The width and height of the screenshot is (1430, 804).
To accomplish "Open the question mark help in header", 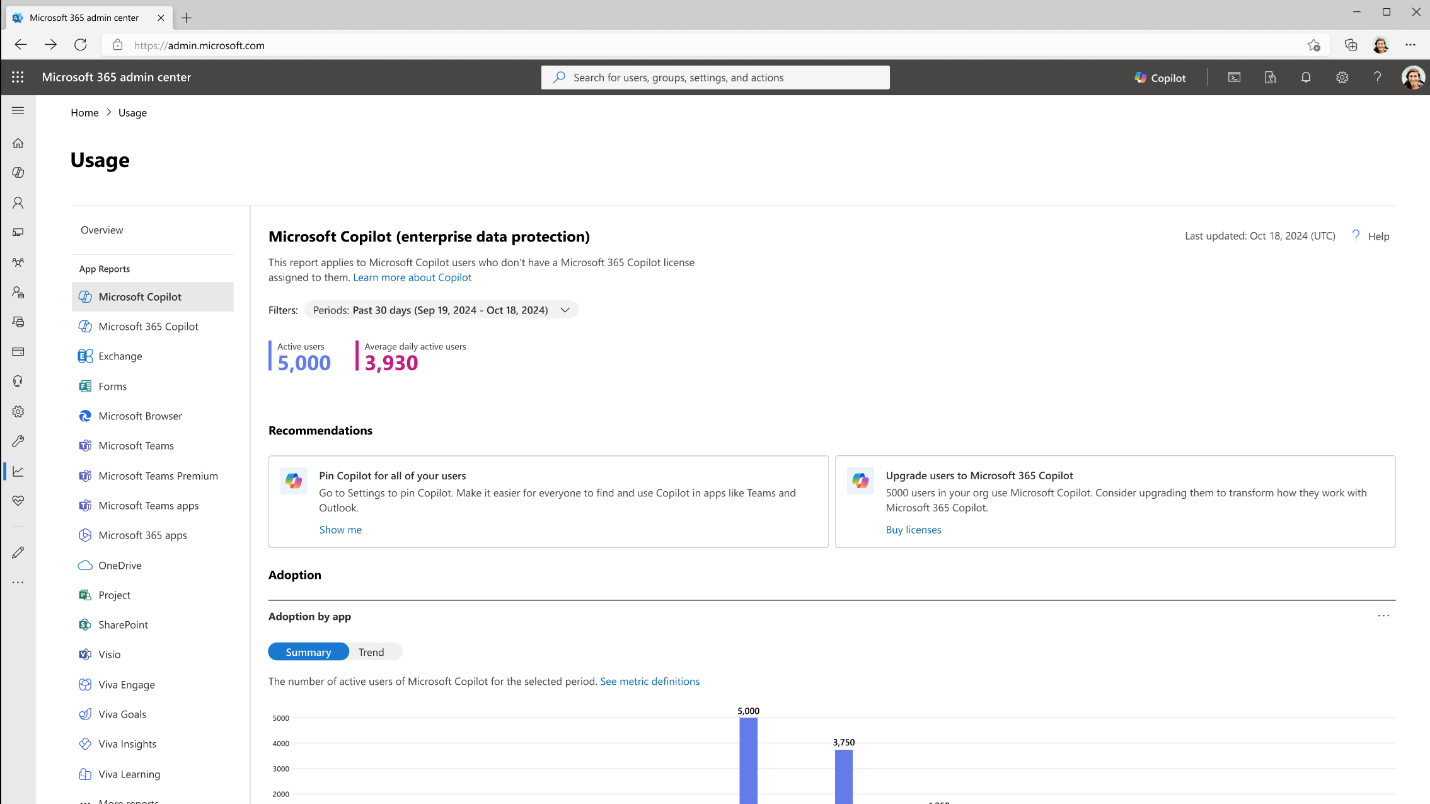I will 1378,77.
